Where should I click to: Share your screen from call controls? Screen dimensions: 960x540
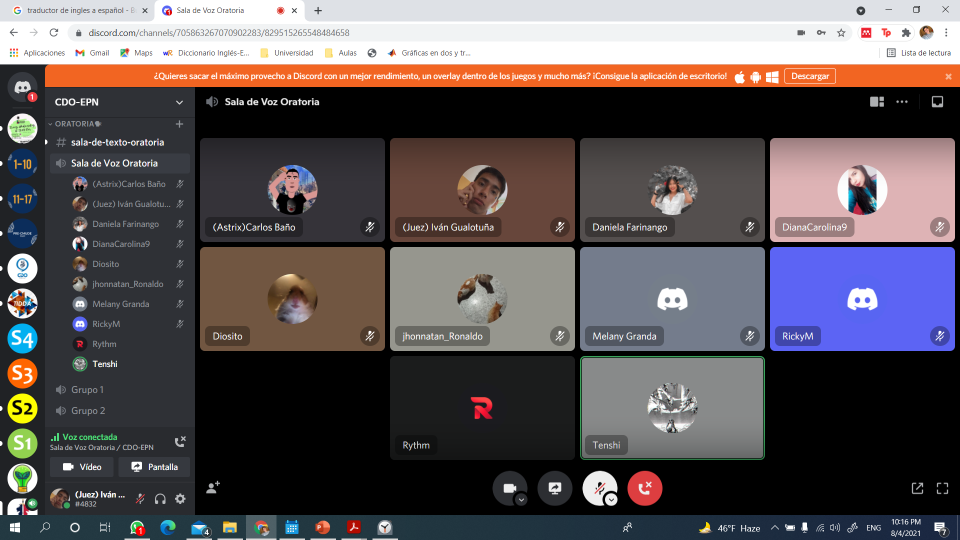click(x=555, y=488)
